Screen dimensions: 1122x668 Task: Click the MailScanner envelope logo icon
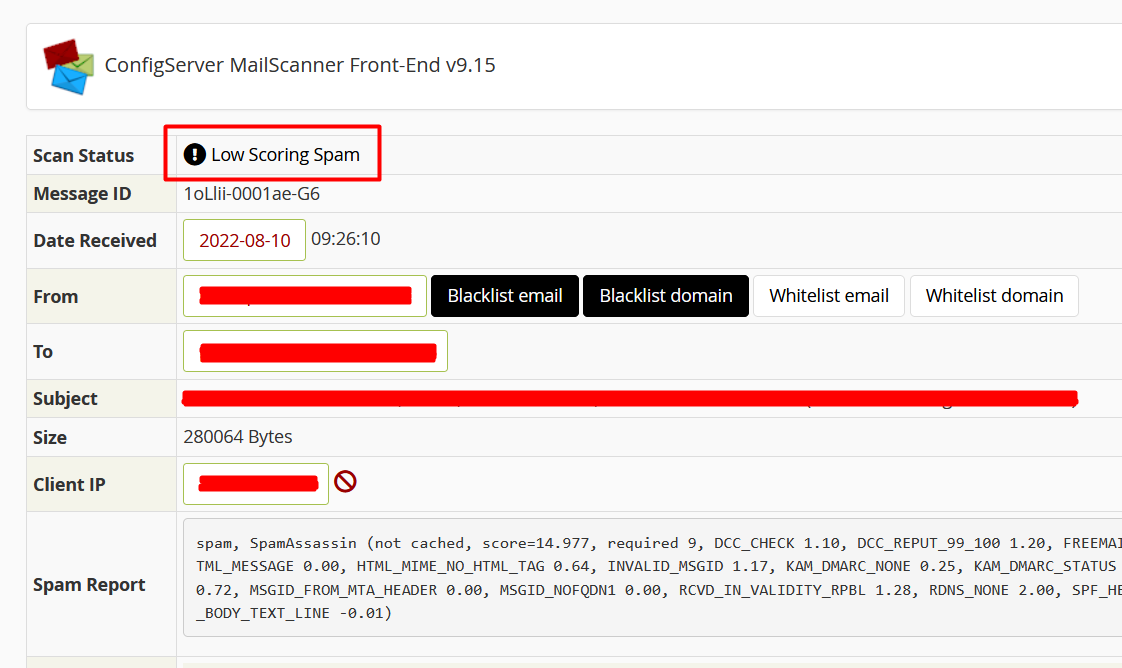(x=68, y=66)
